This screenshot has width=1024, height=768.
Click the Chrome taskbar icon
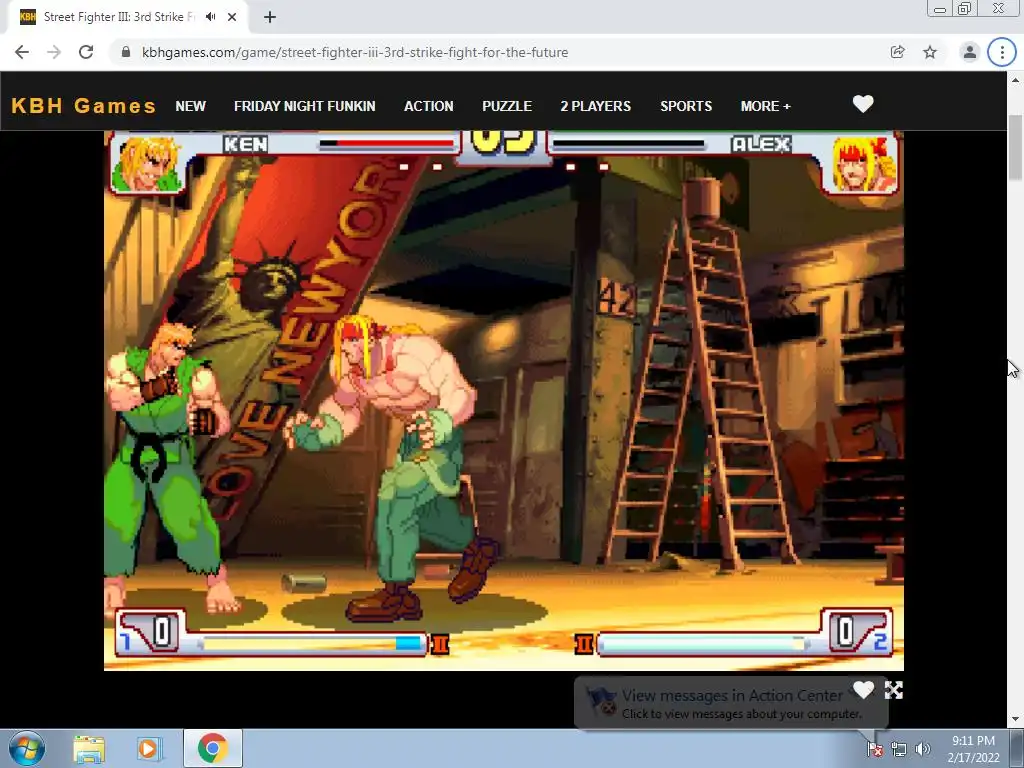point(213,748)
